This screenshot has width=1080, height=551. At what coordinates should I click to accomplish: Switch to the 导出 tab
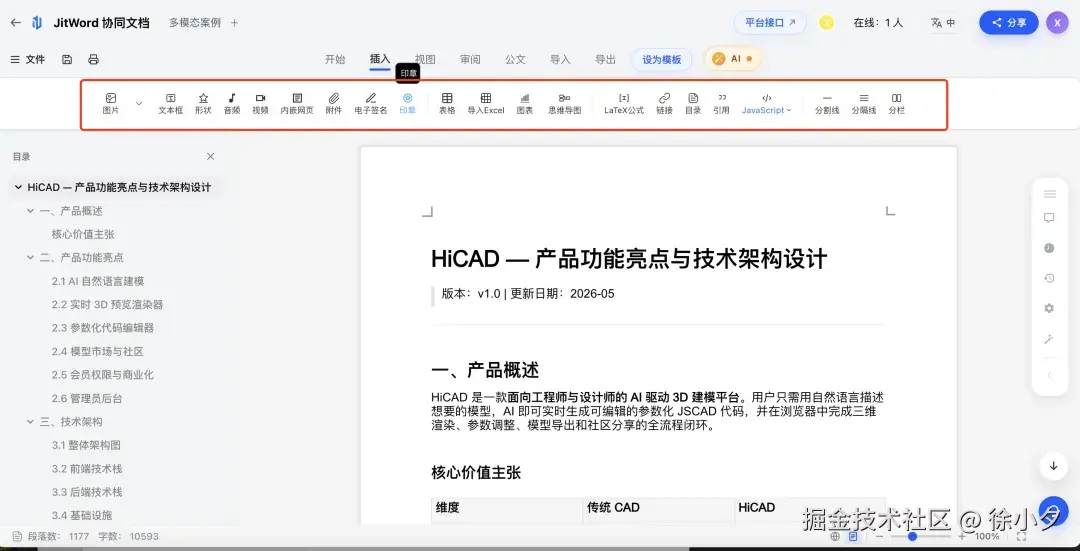(x=605, y=59)
